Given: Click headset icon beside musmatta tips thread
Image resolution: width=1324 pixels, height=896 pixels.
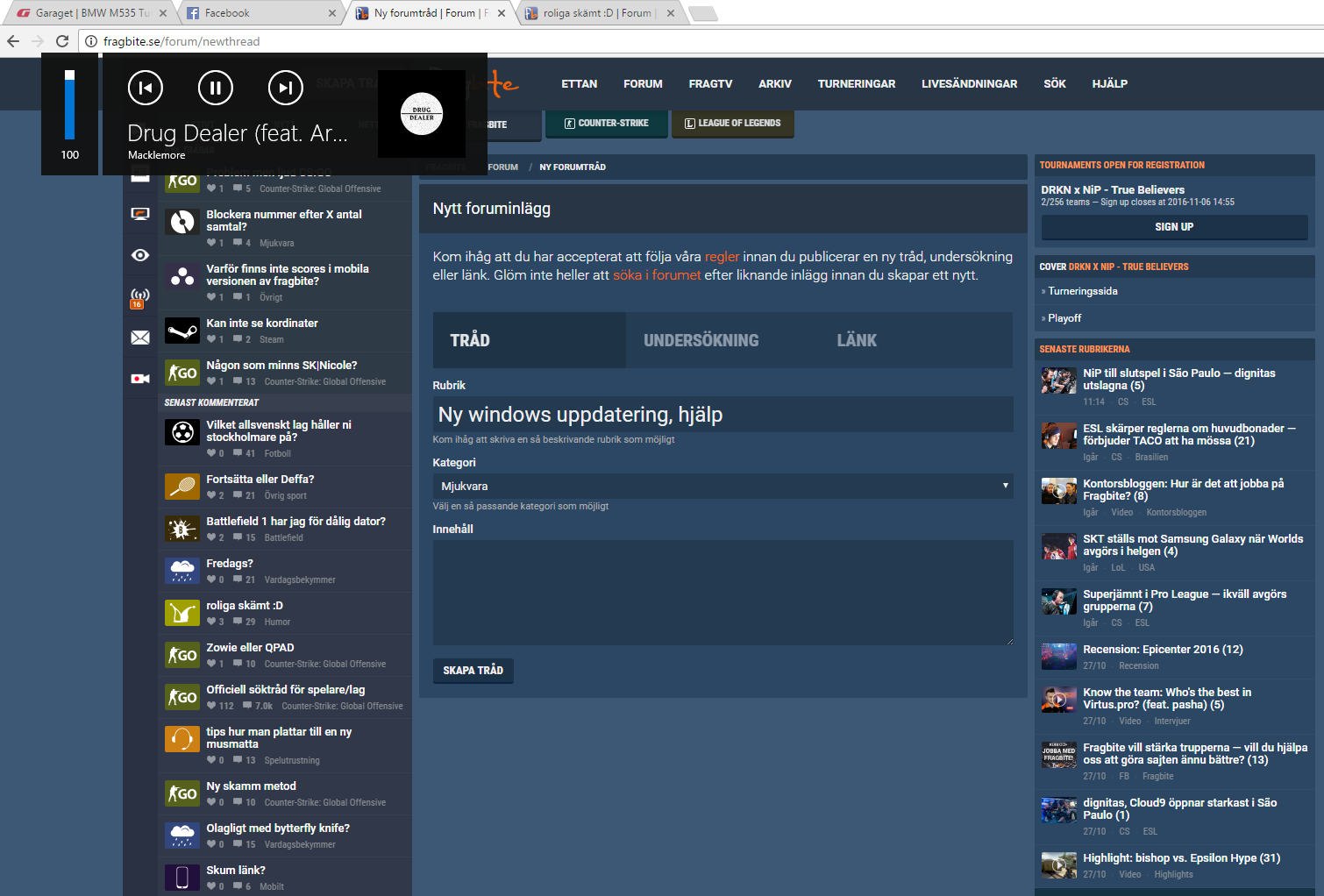Looking at the screenshot, I should pos(182,740).
